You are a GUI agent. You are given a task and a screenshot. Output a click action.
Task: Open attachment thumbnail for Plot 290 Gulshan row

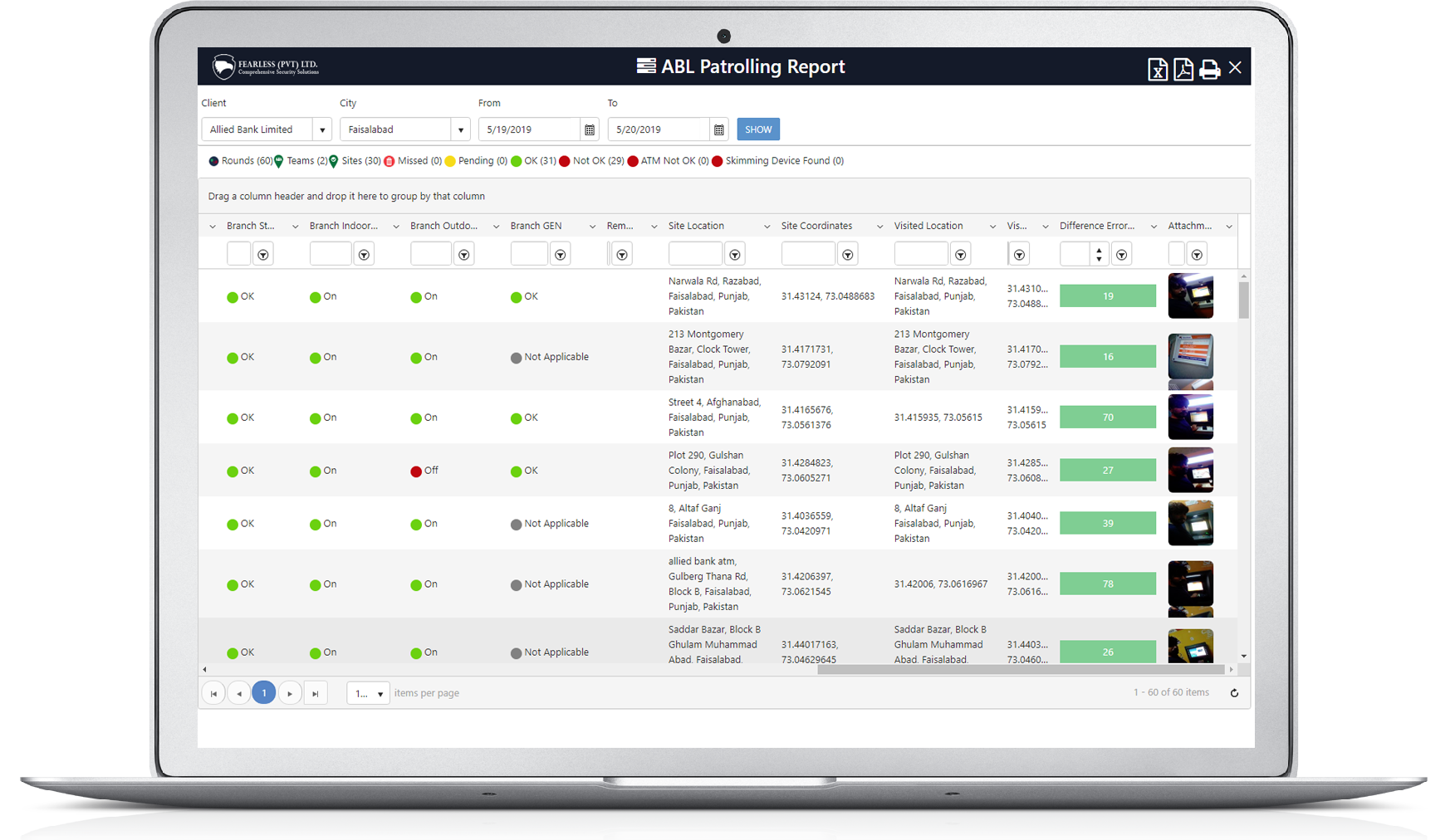coord(1190,470)
